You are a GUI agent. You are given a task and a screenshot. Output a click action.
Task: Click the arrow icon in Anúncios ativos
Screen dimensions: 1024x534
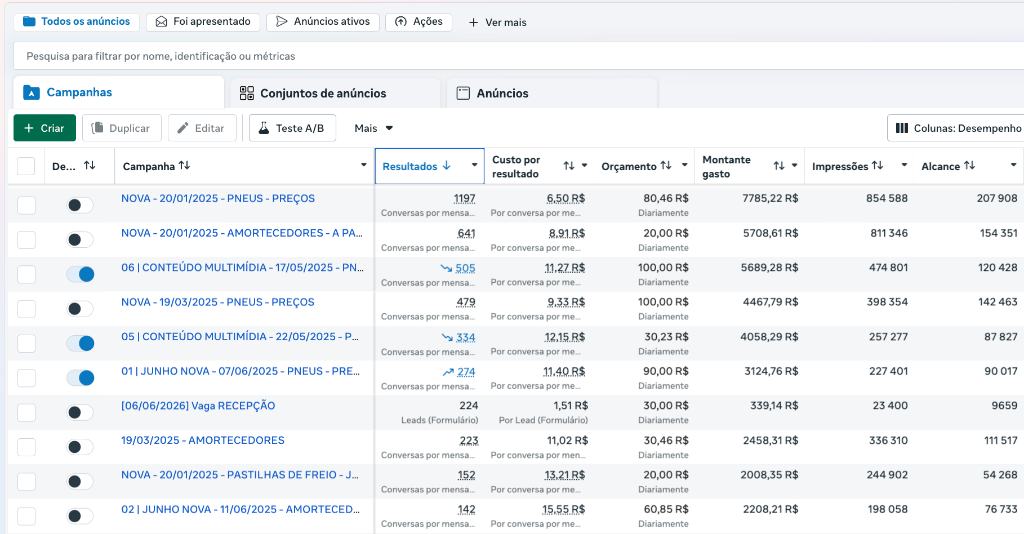[x=281, y=22]
